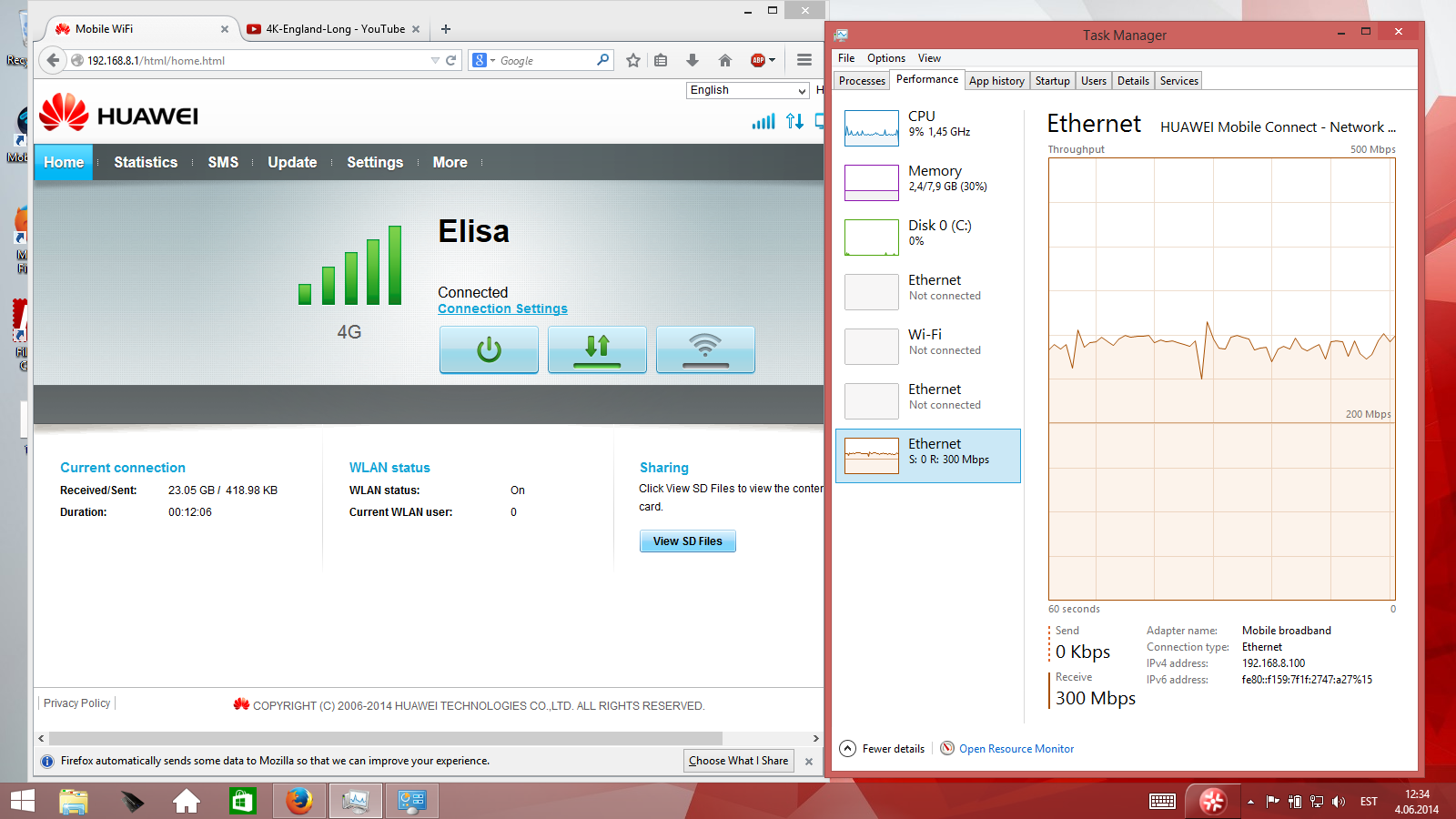The height and width of the screenshot is (819, 1456).
Task: Close the 4K-England-Long YouTube tab
Action: 416,29
